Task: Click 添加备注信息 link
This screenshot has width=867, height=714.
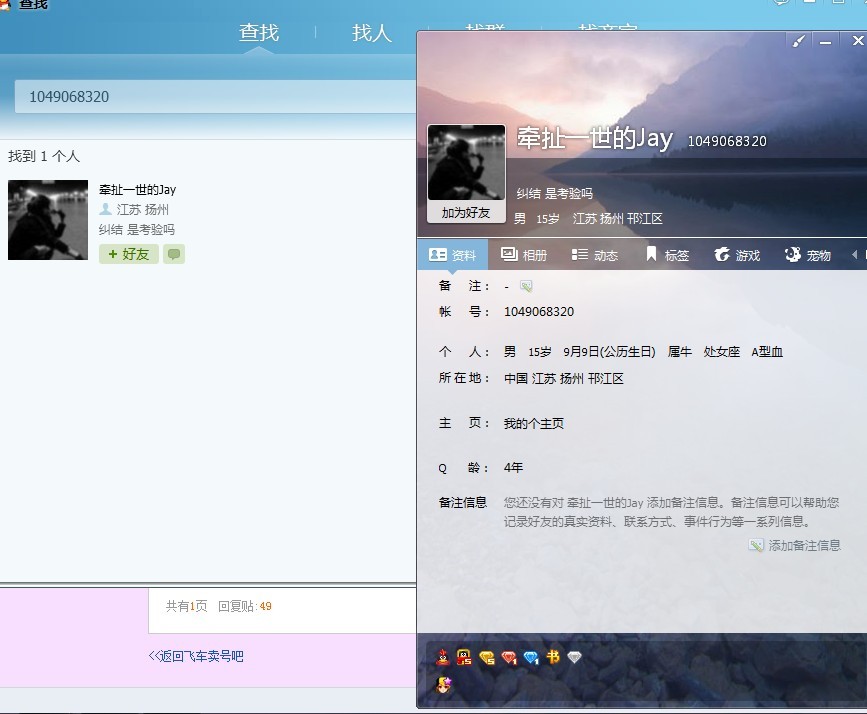Action: [805, 545]
